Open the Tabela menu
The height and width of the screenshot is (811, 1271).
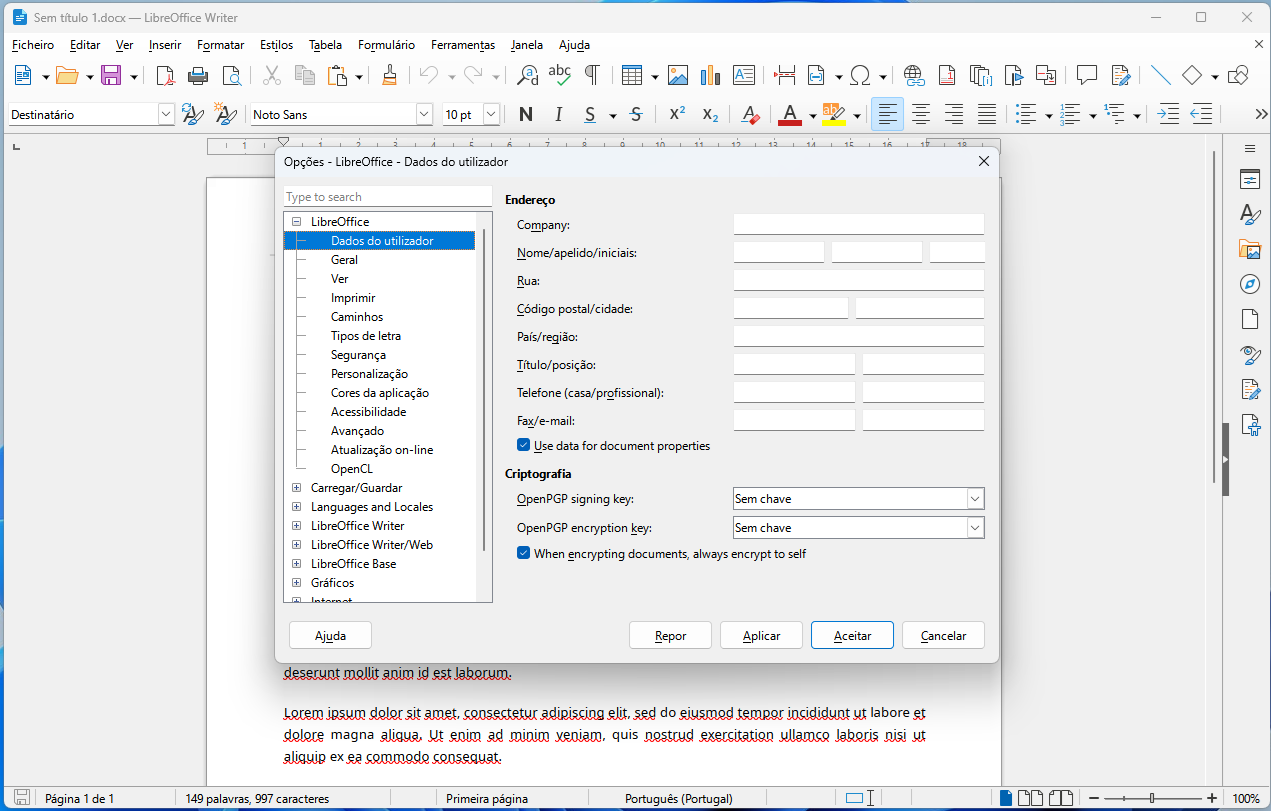(x=325, y=45)
